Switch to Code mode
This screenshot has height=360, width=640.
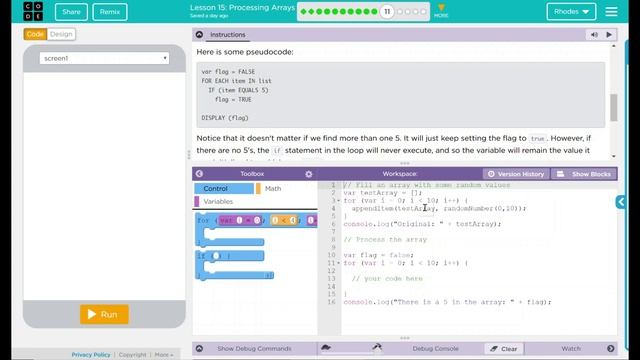point(35,34)
